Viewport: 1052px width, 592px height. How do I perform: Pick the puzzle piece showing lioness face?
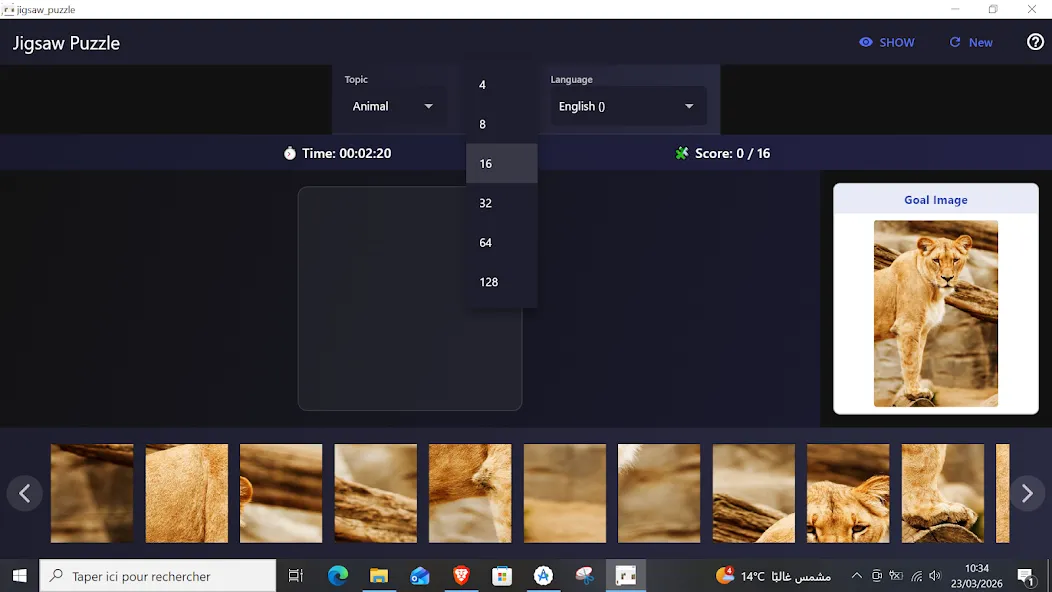pyautogui.click(x=848, y=493)
